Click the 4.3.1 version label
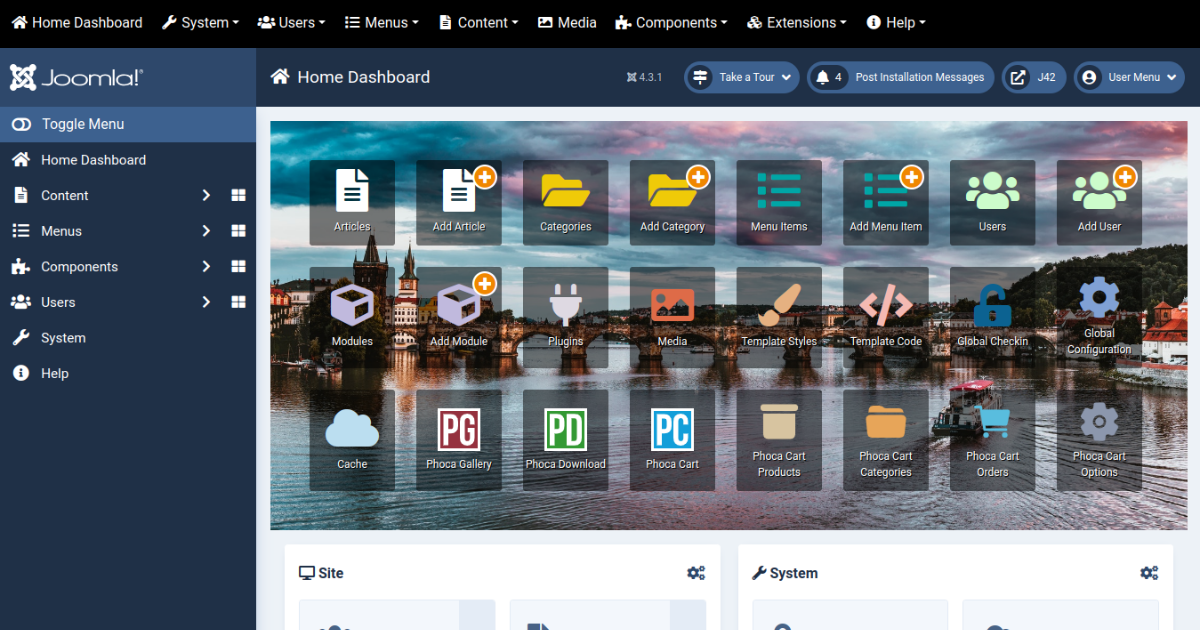Screen dimensions: 1200x630 point(644,77)
